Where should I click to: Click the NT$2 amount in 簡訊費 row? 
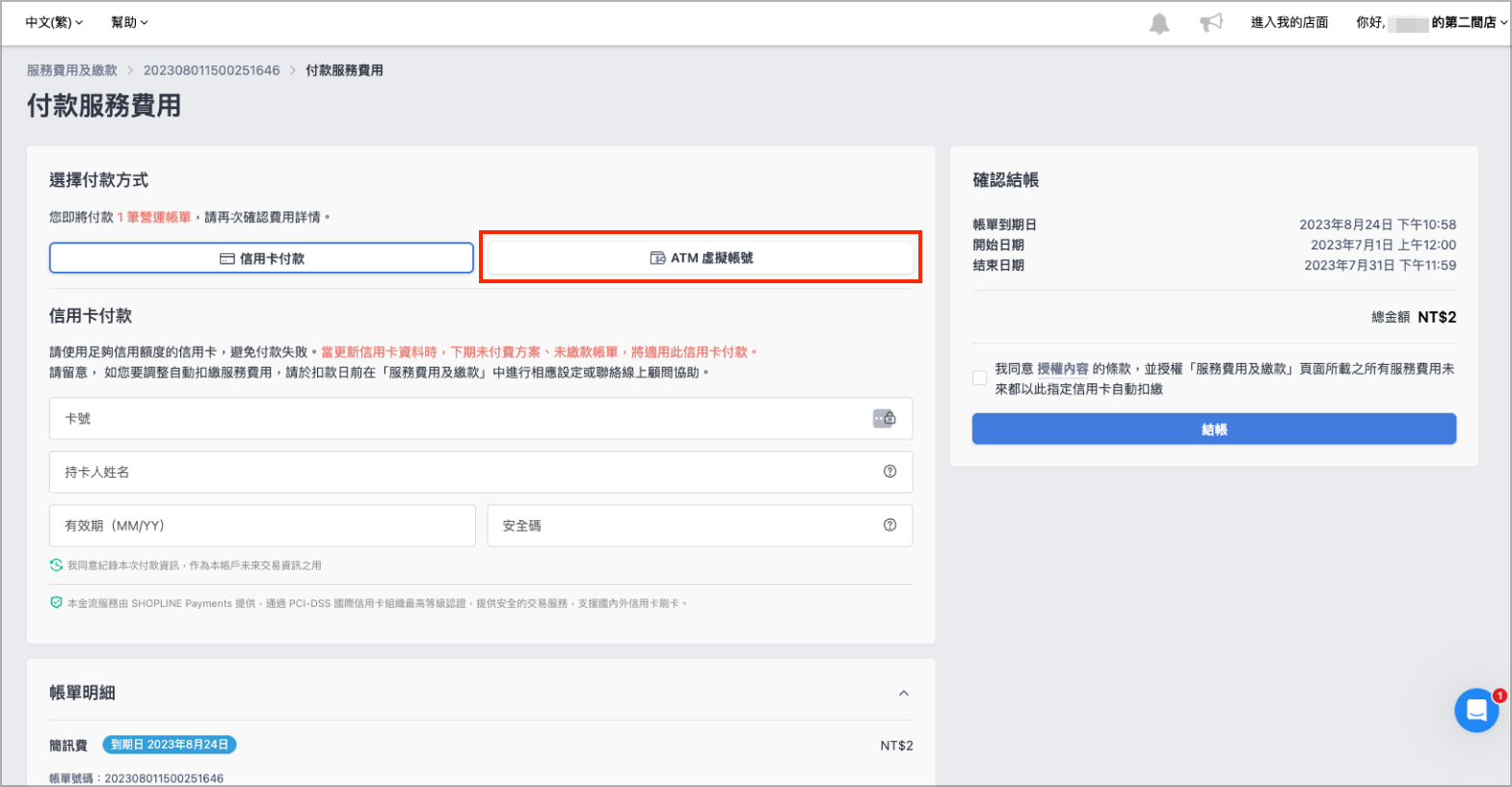(x=896, y=746)
